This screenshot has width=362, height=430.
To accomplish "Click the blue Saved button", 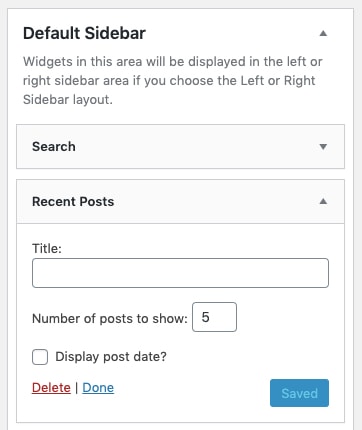I will point(299,393).
